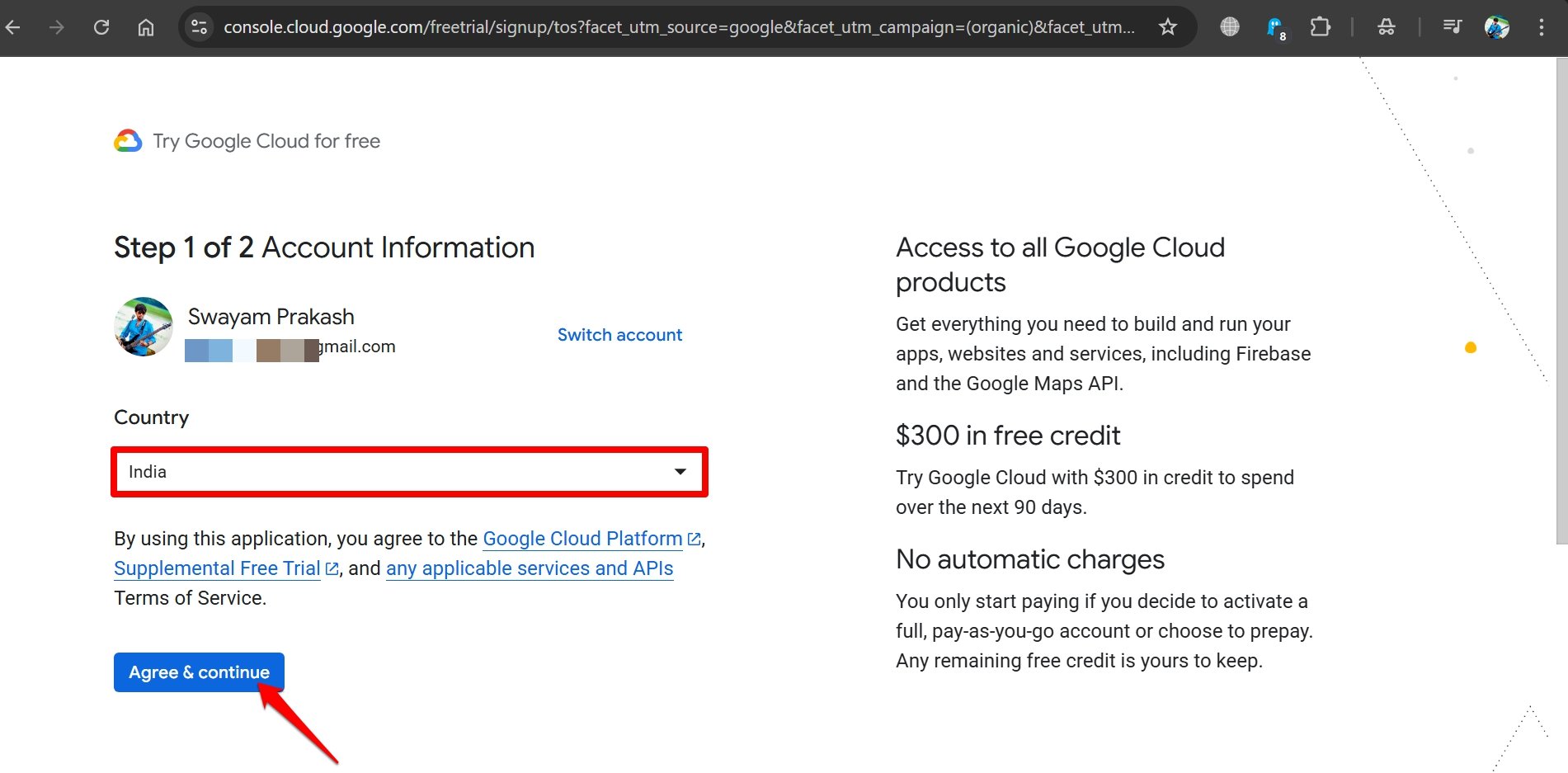
Task: Open the Extensions puzzle menu
Action: (1321, 27)
